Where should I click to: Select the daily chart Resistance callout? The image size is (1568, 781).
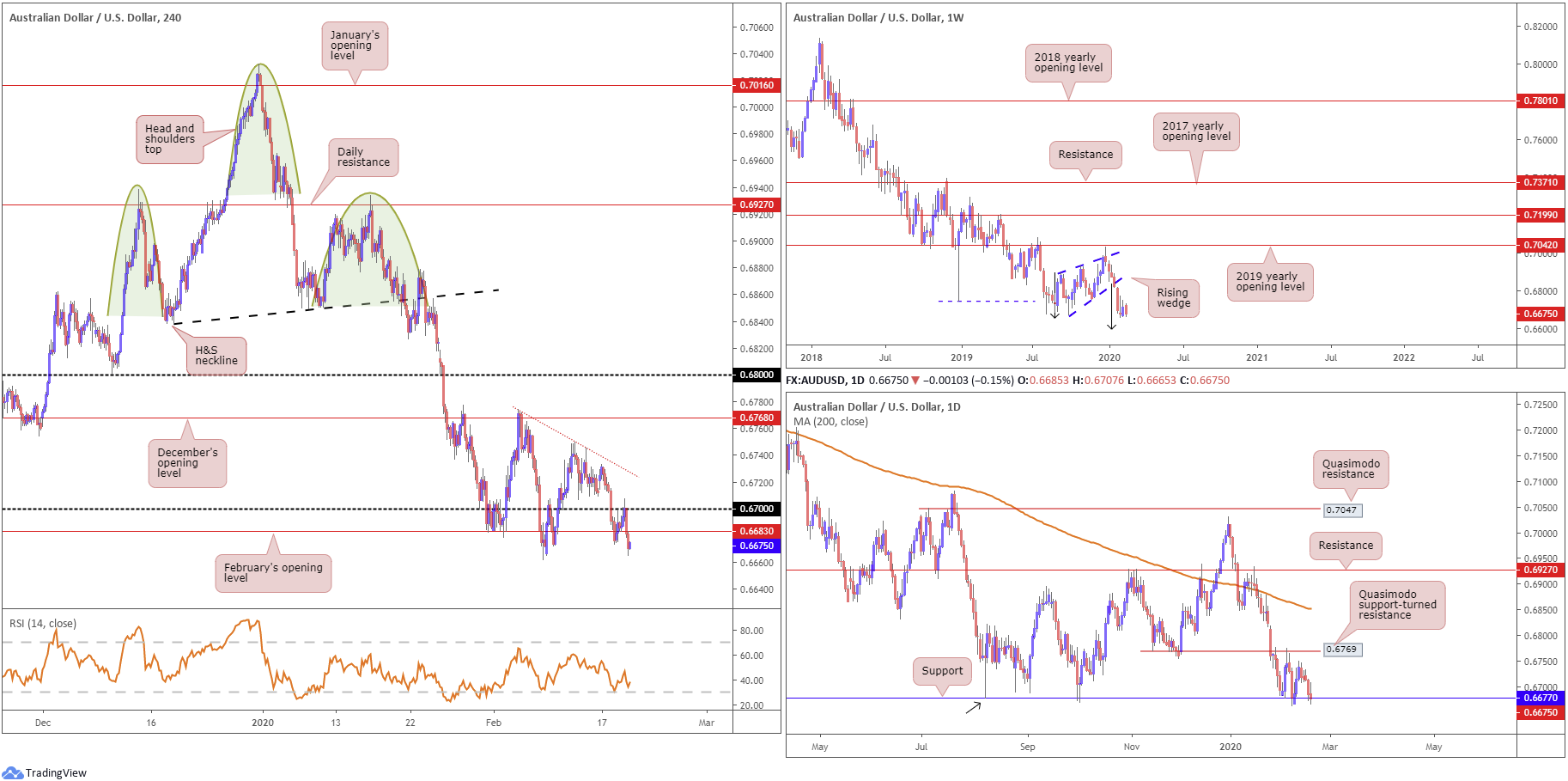click(x=1346, y=546)
